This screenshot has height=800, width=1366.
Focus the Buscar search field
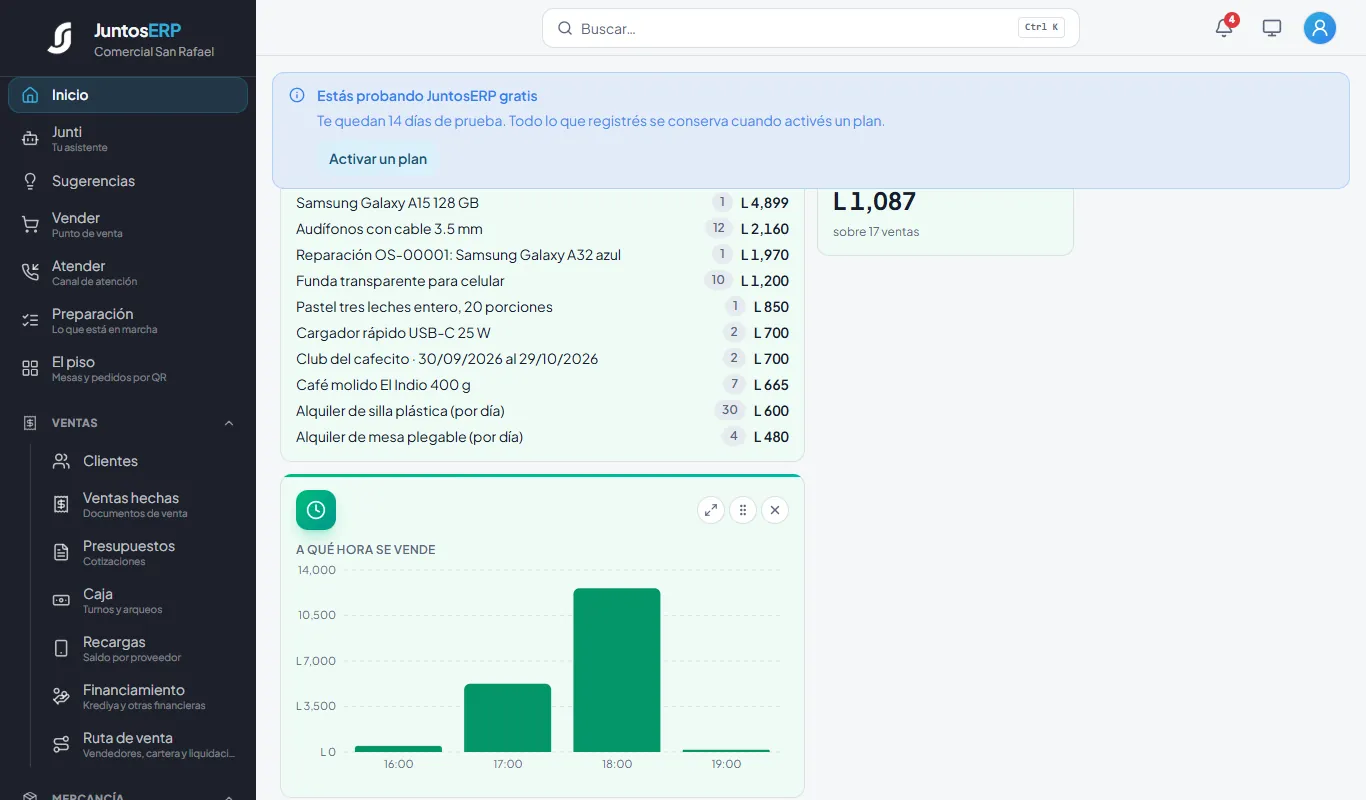click(x=810, y=28)
